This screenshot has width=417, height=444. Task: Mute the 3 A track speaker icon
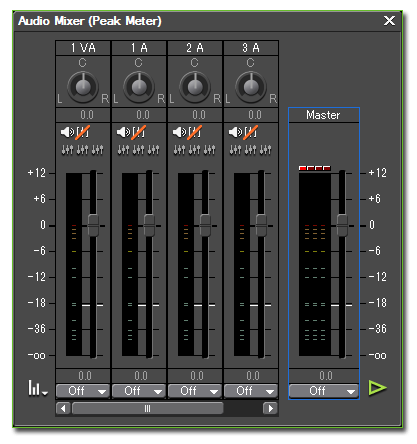(x=235, y=132)
